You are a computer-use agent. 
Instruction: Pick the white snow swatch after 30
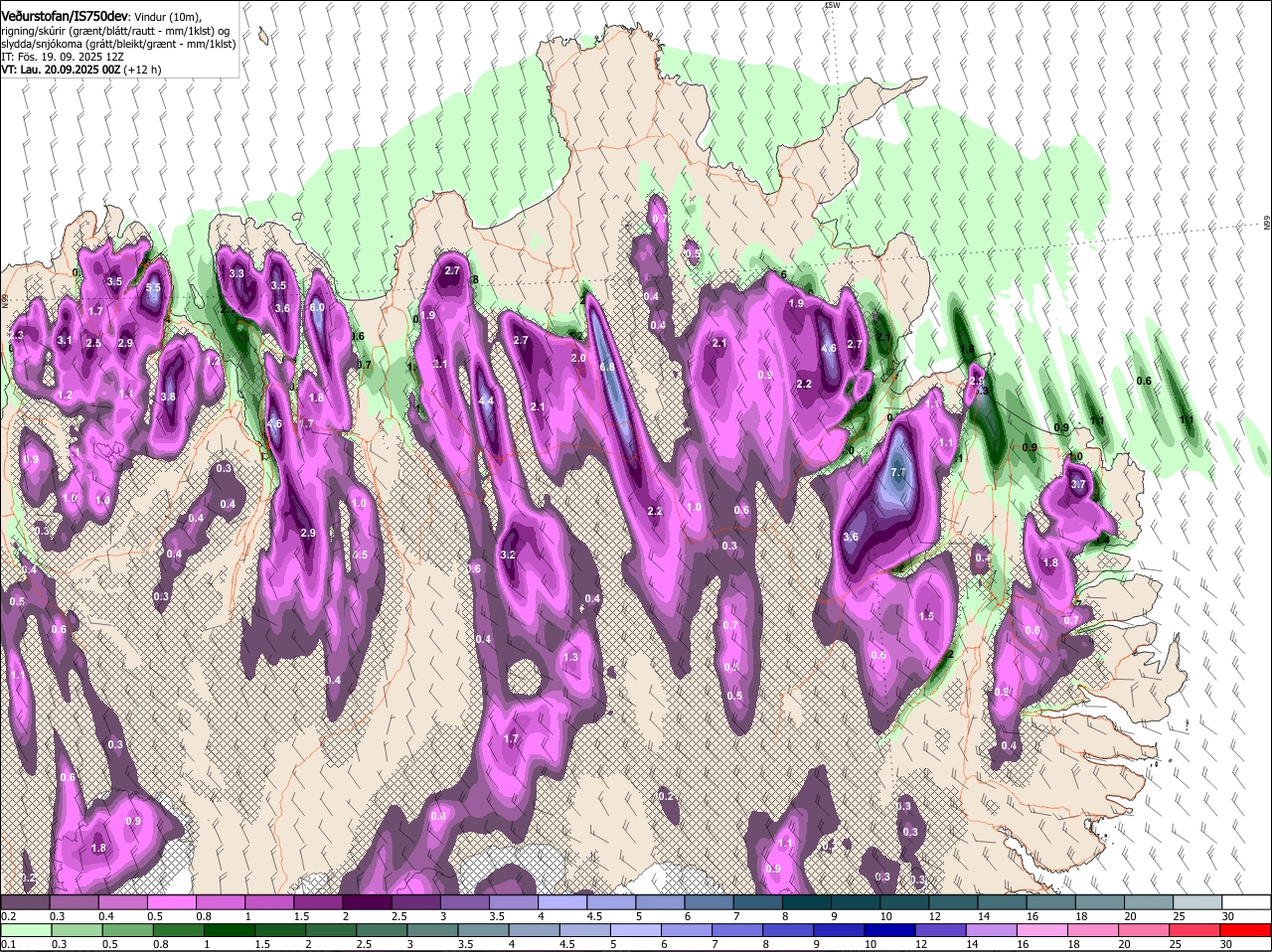tap(1247, 902)
